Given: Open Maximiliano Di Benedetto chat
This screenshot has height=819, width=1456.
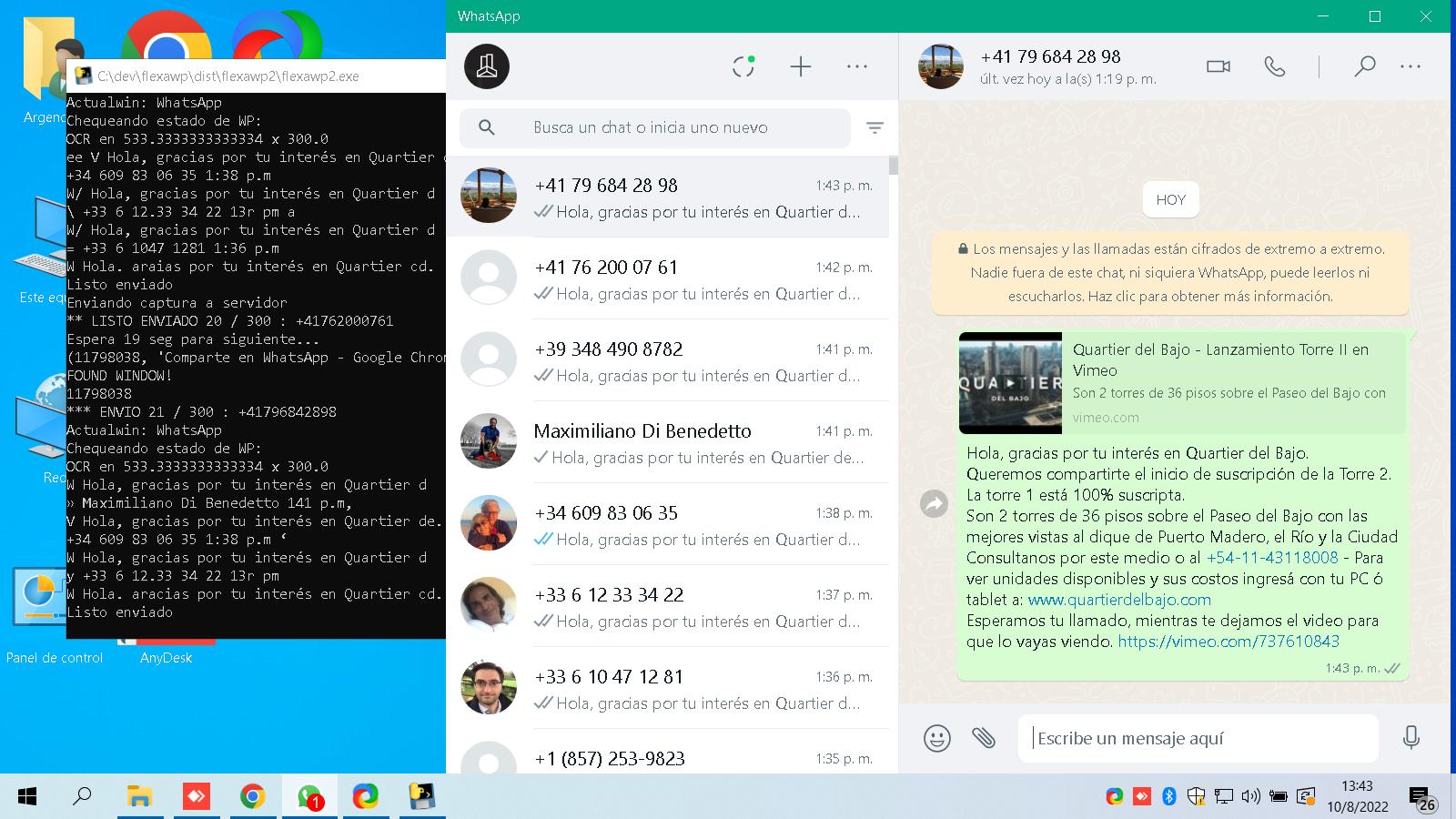Looking at the screenshot, I should click(x=667, y=442).
